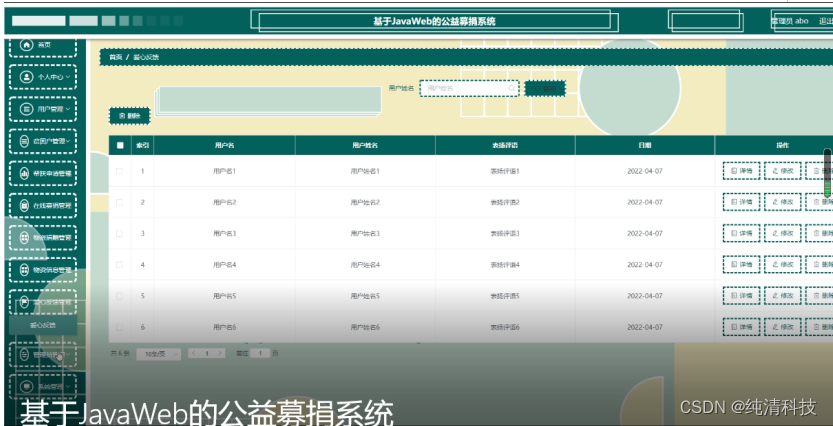Click the magnifier icon inside 用户姓名 search box
This screenshot has height=426, width=833.
click(x=512, y=88)
